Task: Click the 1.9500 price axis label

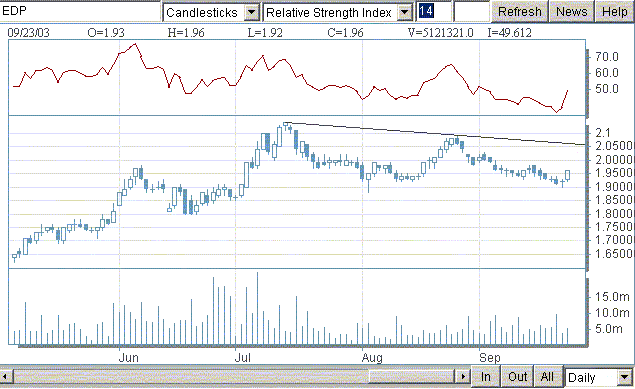Action: (x=614, y=173)
